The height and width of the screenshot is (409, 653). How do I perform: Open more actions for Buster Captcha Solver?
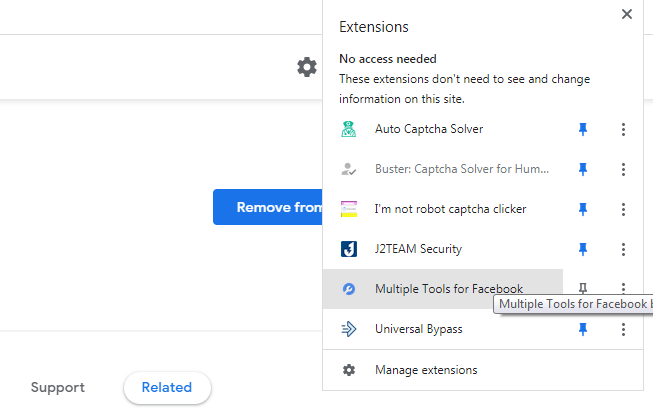(x=623, y=169)
